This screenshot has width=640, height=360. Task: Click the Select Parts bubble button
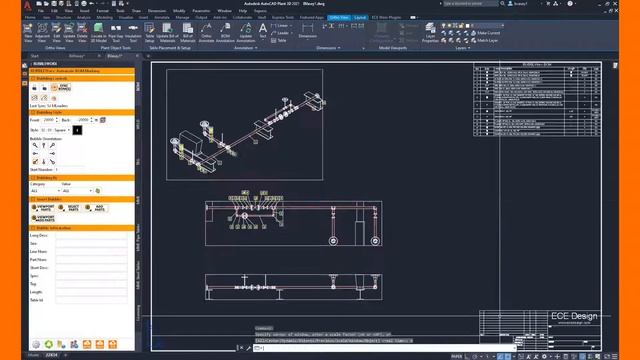(x=69, y=208)
